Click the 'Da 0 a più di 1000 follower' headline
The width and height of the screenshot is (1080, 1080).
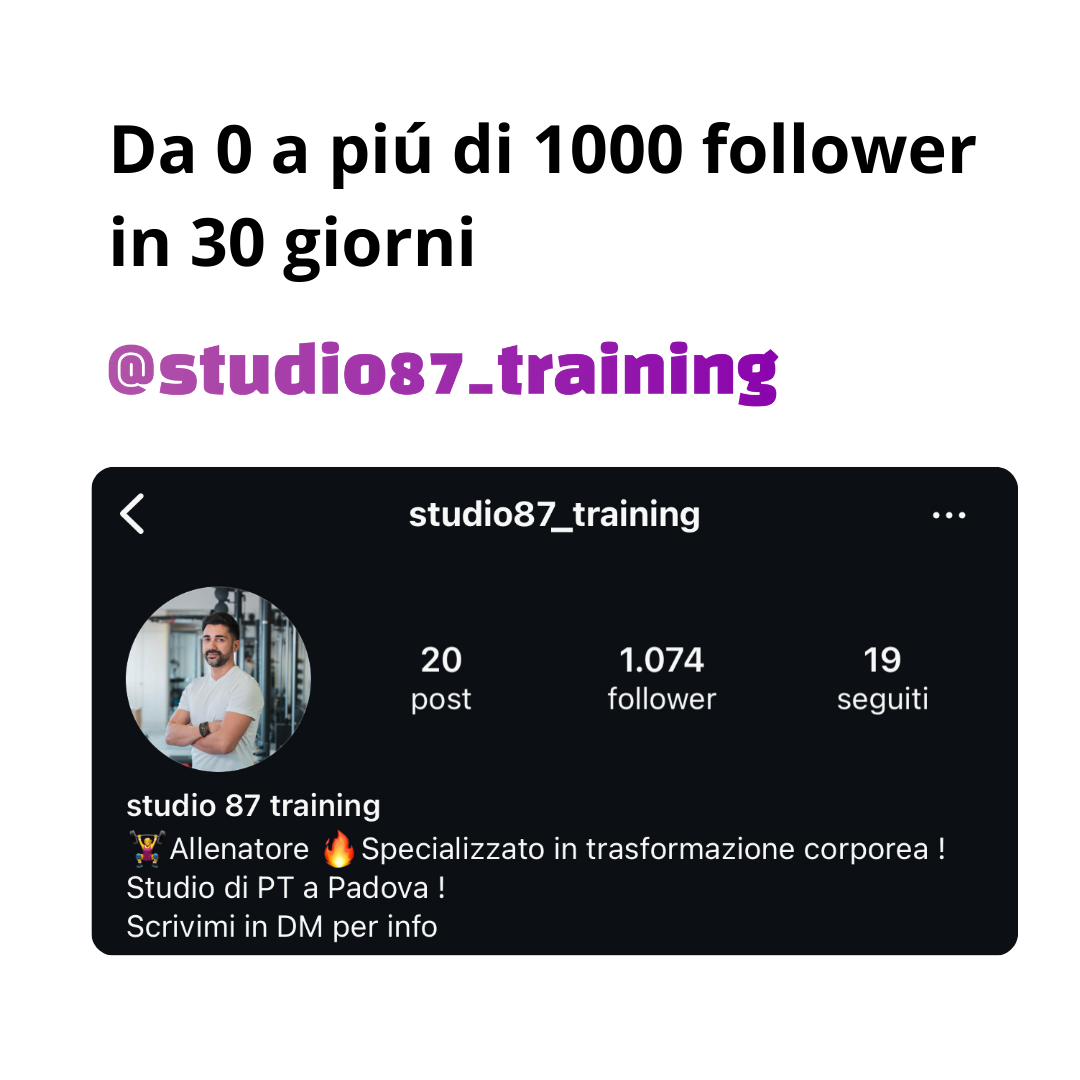pos(543,152)
